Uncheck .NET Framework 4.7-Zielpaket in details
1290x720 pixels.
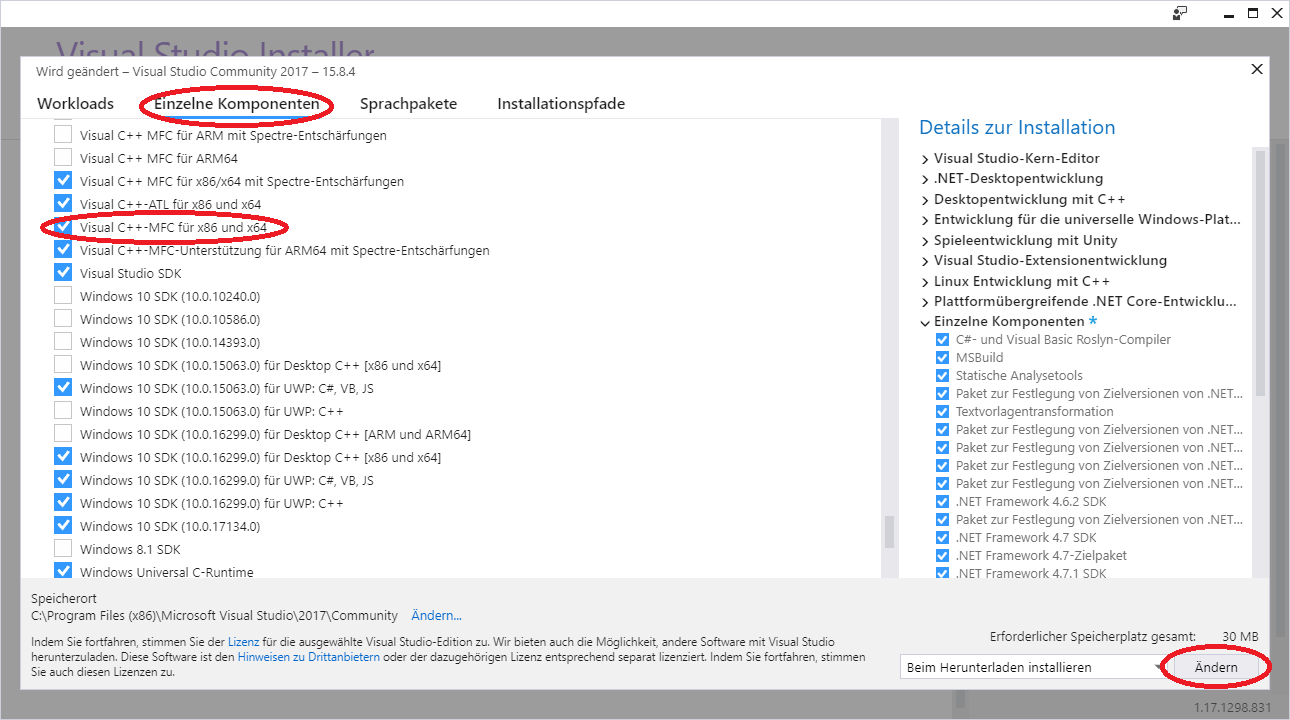(942, 556)
